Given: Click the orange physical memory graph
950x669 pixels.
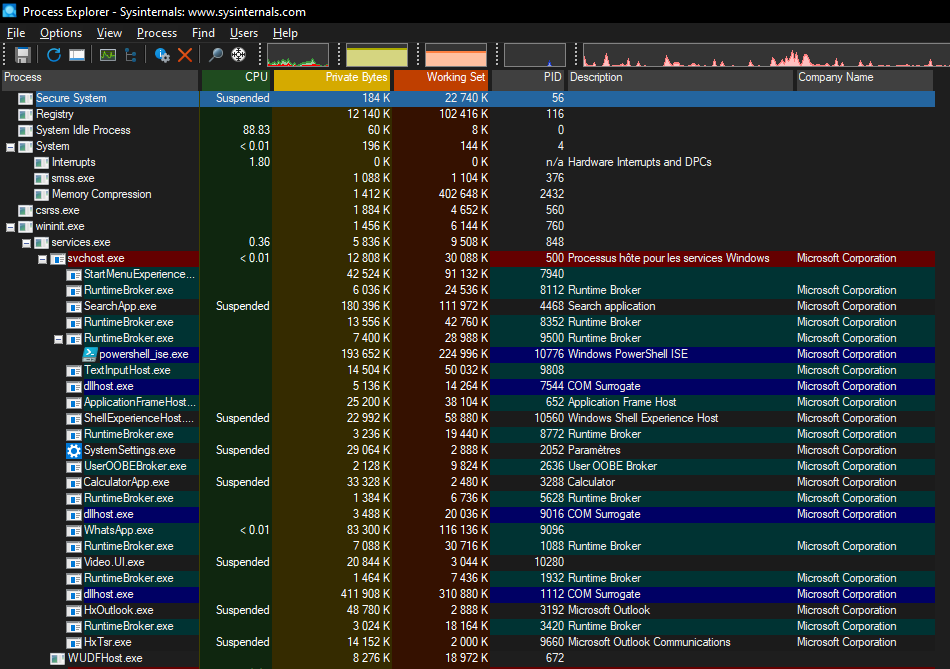Looking at the screenshot, I should click(x=456, y=55).
